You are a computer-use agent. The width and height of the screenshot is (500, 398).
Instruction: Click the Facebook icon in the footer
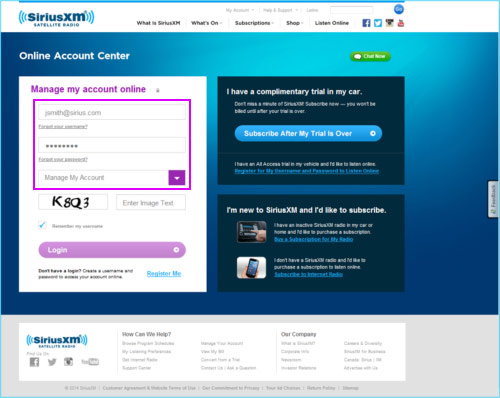34,362
